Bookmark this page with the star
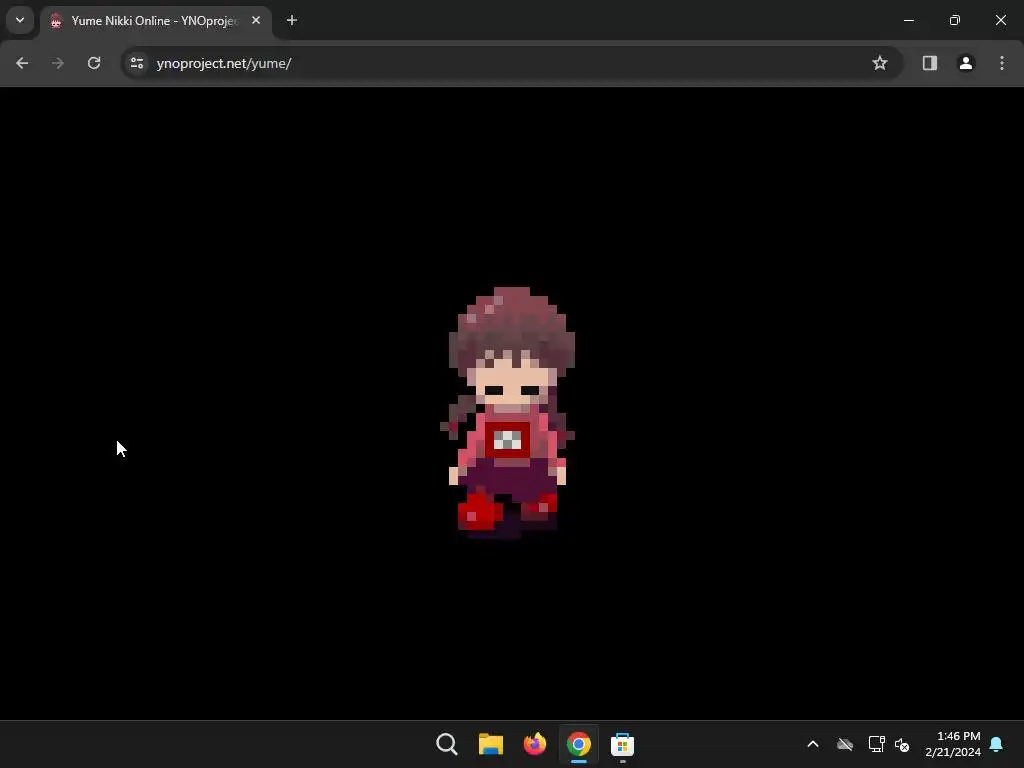The image size is (1024, 768). click(x=880, y=63)
